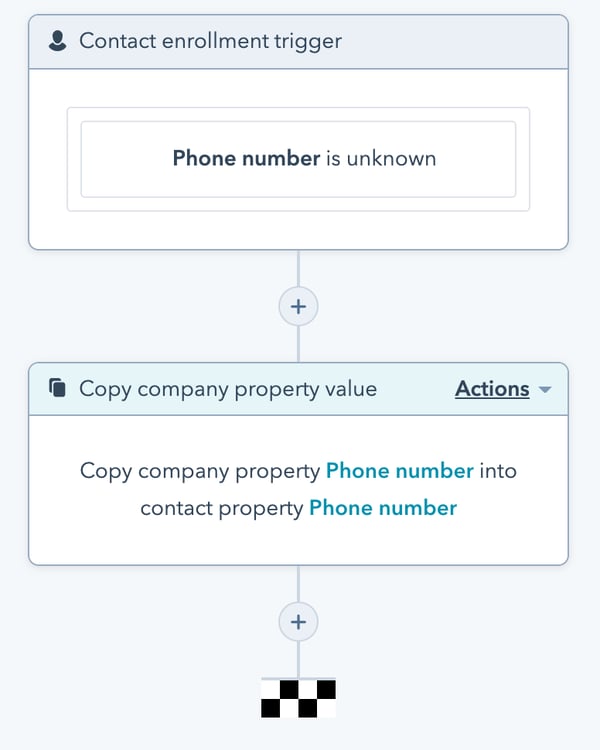
Task: Click 'is unknown' in the trigger condition
Action: 381,158
